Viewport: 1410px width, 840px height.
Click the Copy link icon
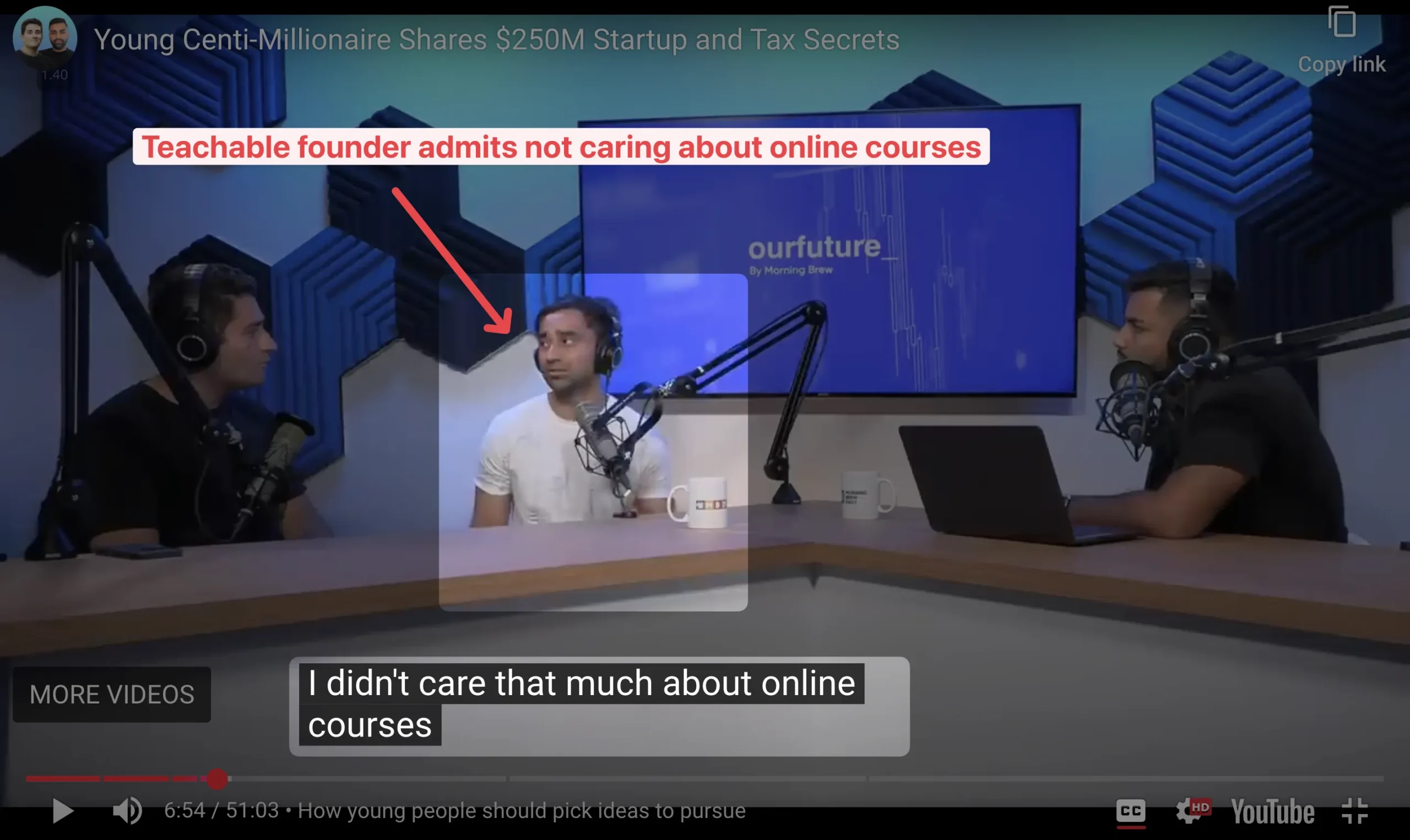point(1342,22)
